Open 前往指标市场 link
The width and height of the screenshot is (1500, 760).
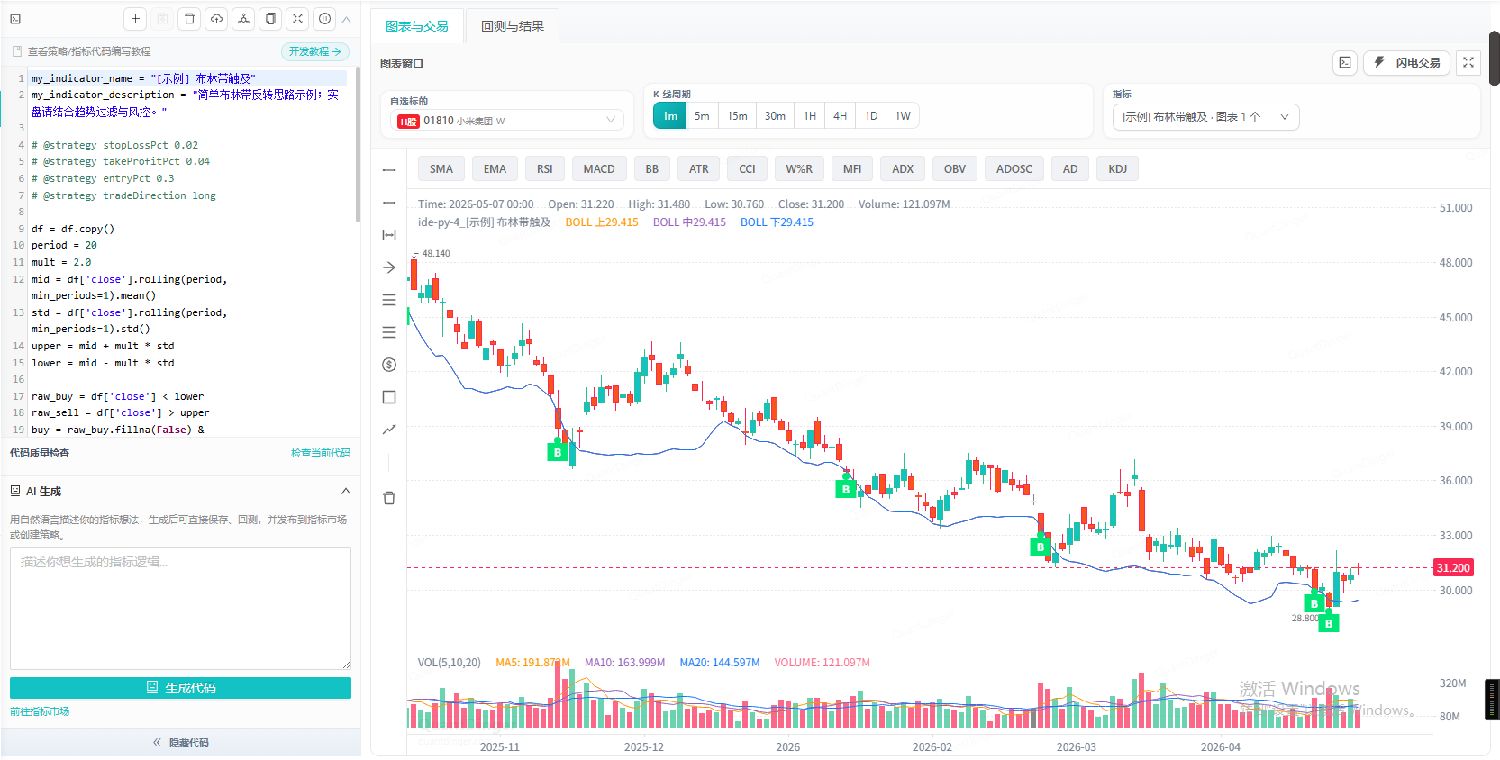pos(40,712)
